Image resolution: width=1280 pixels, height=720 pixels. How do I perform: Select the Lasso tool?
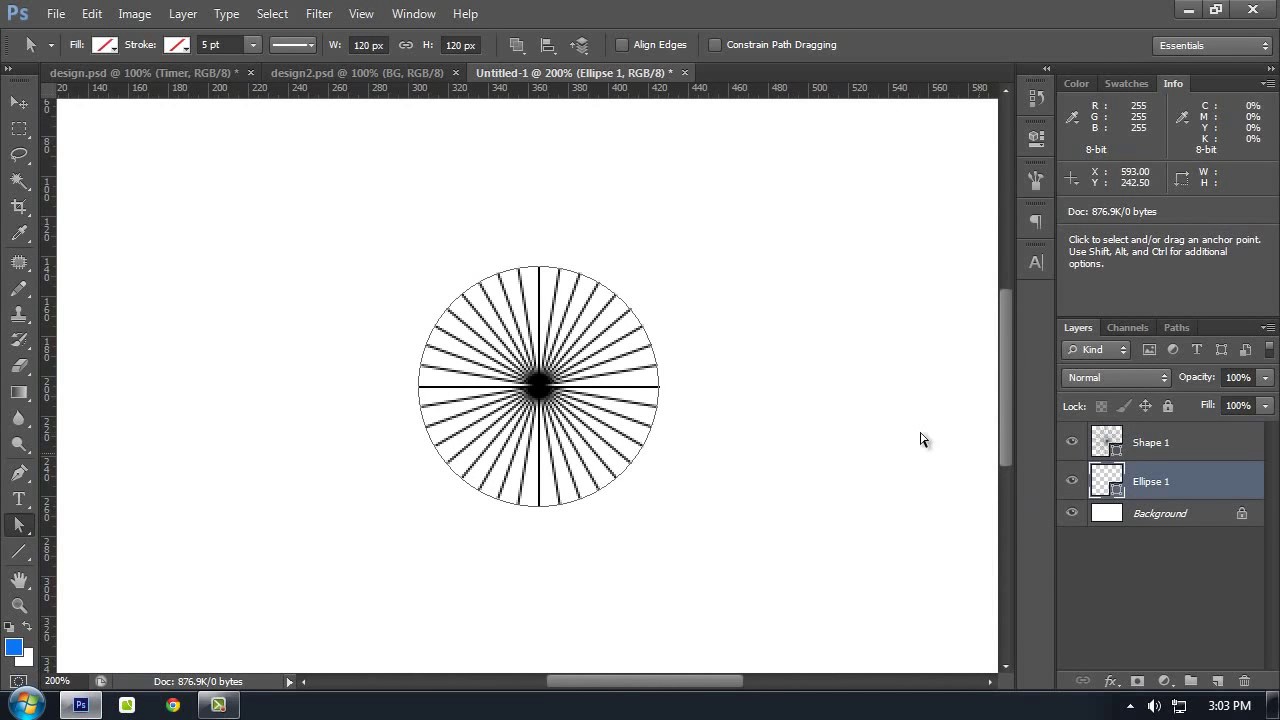19,154
